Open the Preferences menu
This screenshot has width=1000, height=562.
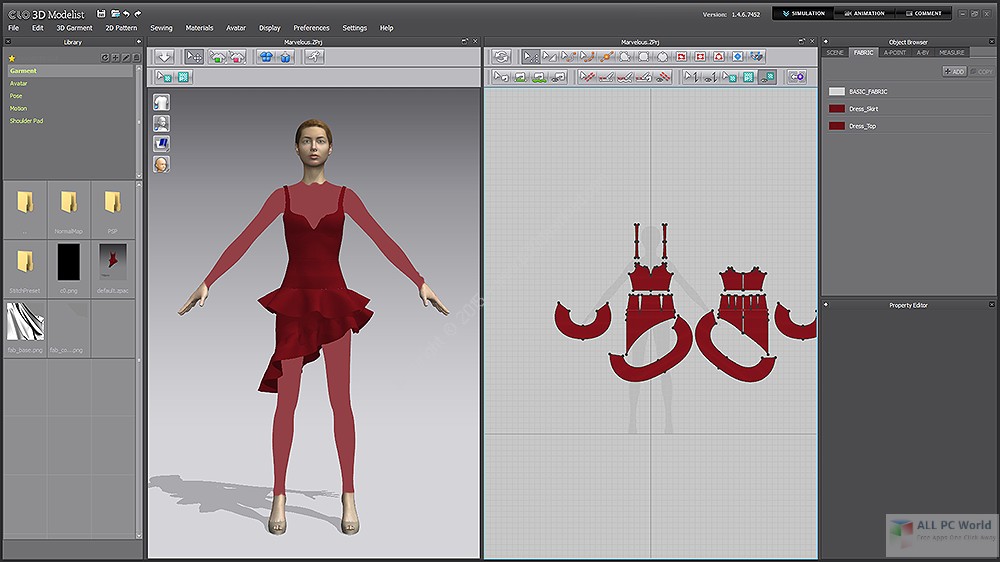pos(311,28)
